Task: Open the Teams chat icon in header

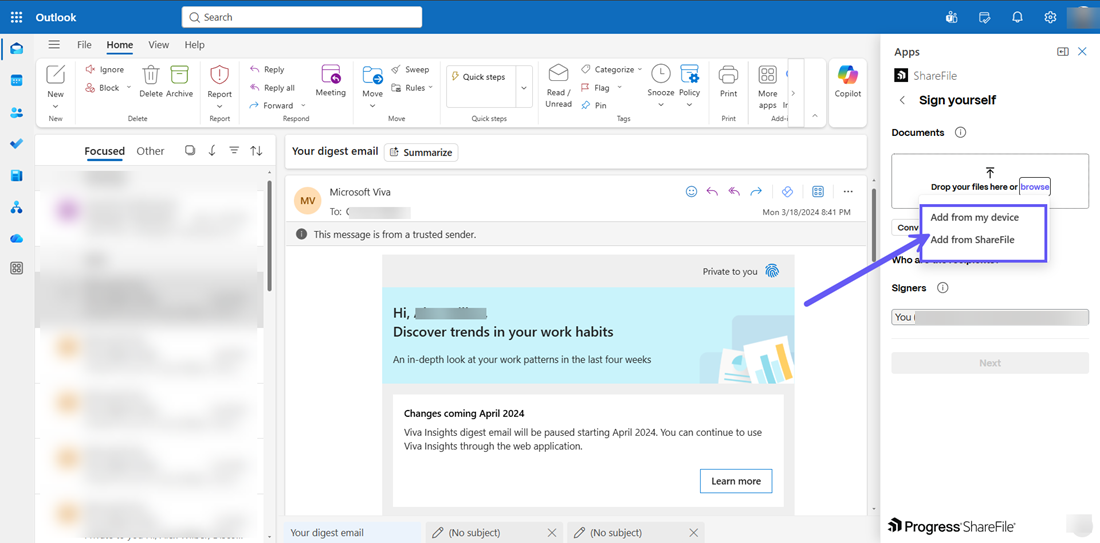Action: (951, 17)
